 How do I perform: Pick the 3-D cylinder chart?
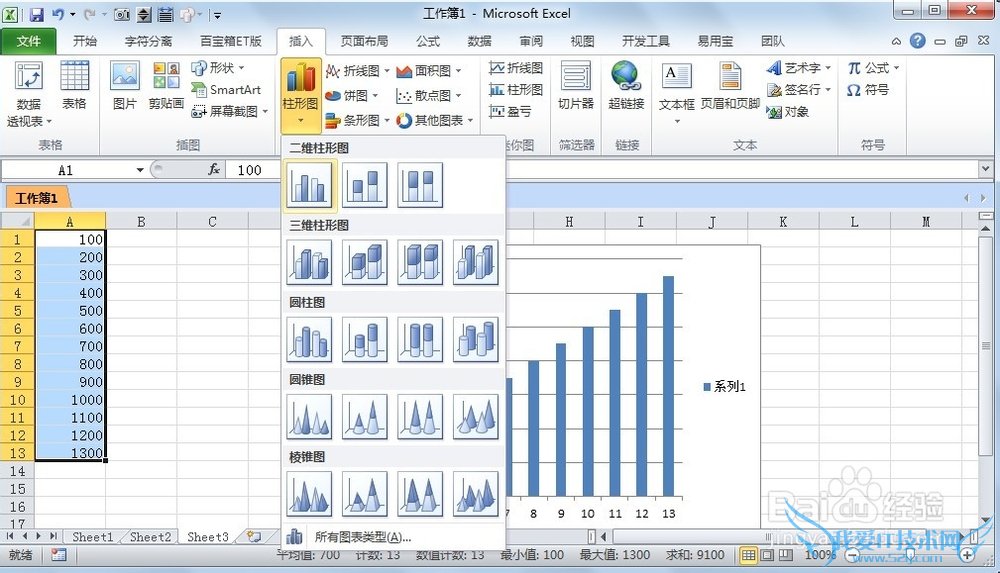click(475, 339)
